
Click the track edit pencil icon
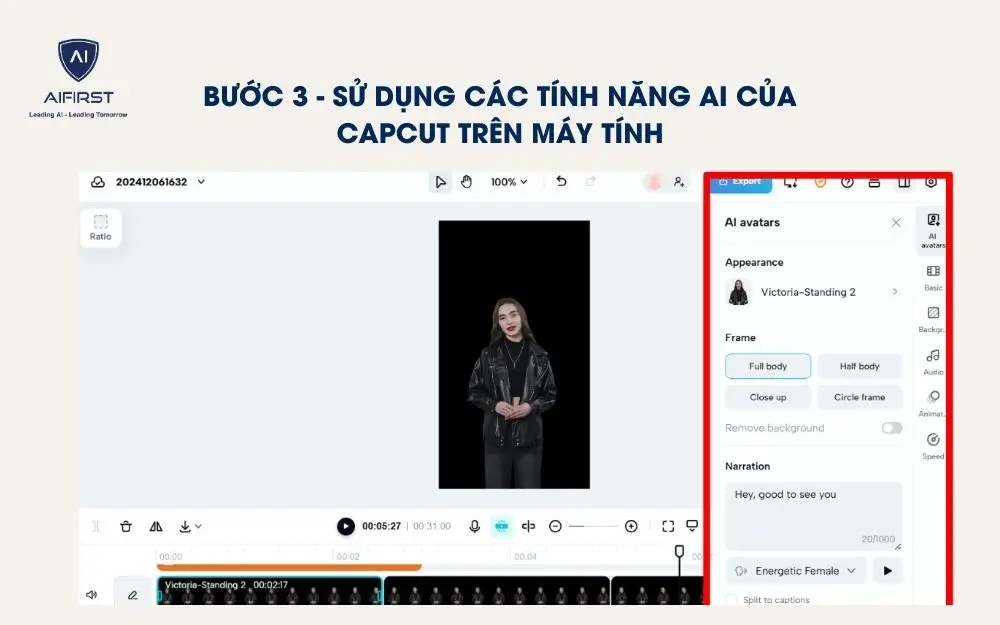133,595
